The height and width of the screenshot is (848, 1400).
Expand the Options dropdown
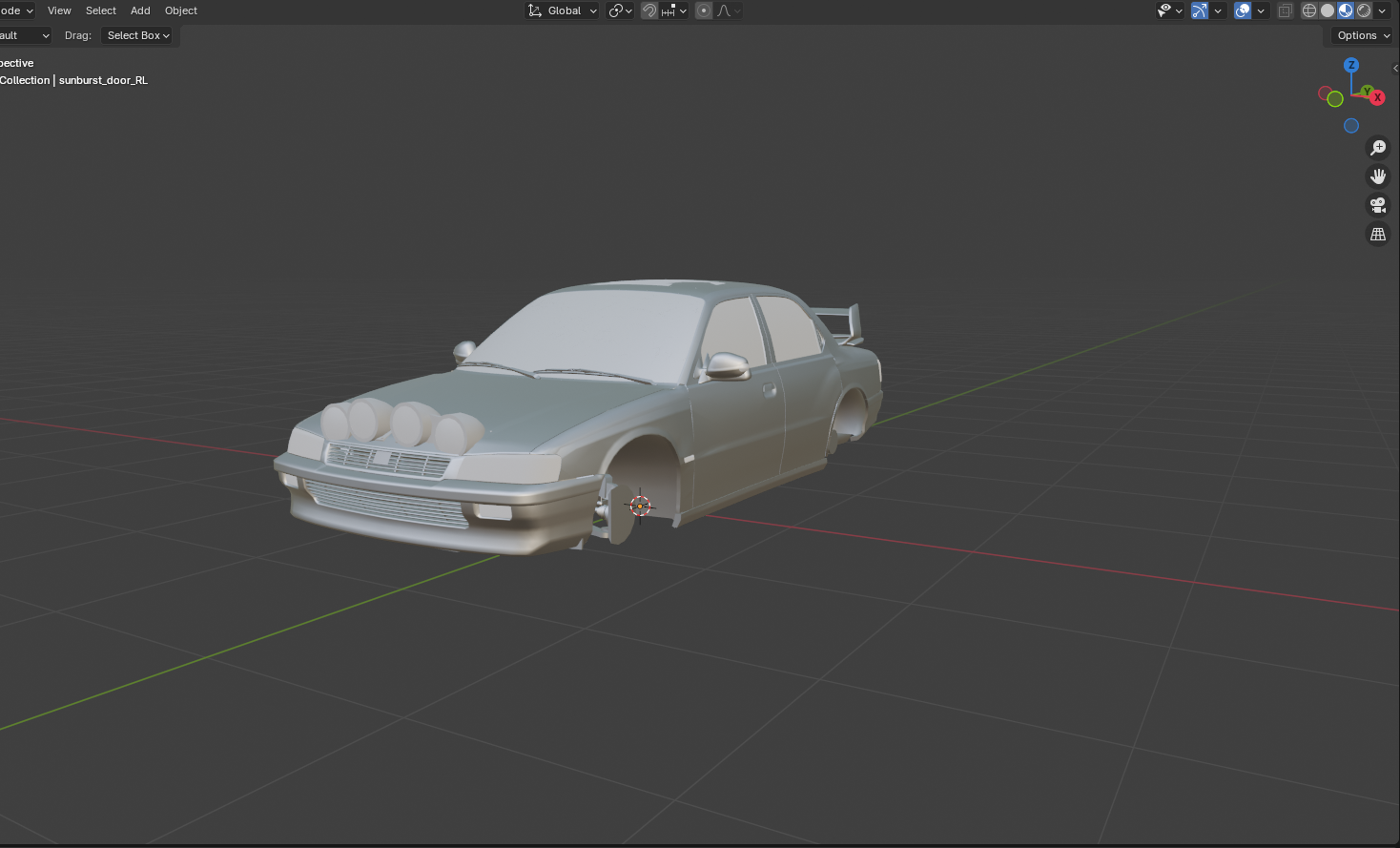(x=1363, y=35)
